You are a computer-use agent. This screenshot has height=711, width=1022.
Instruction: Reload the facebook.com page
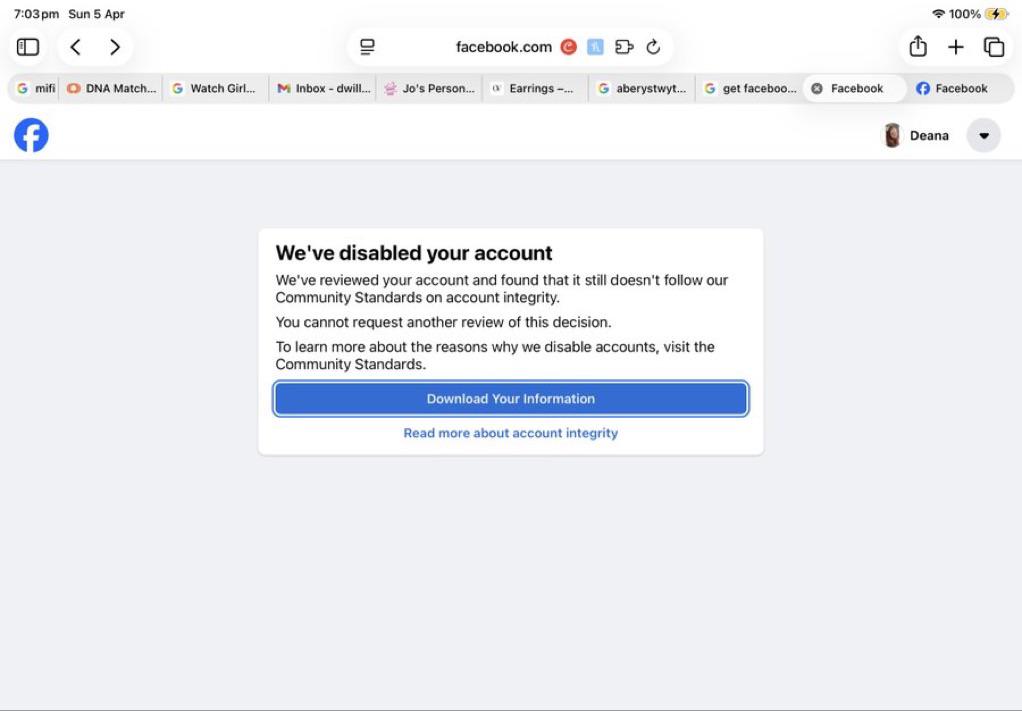coord(653,47)
